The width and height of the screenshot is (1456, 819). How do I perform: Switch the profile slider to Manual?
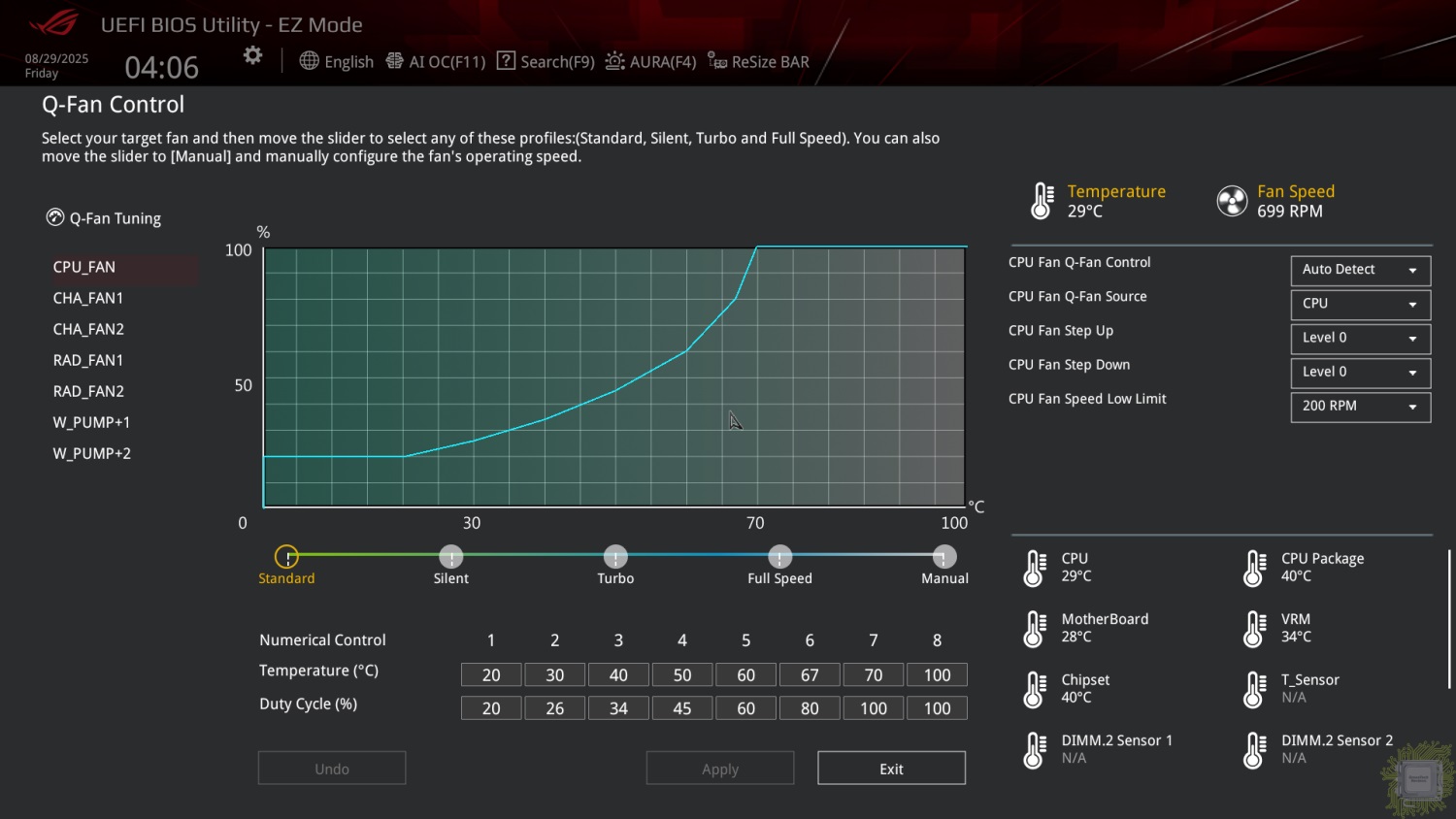[943, 557]
